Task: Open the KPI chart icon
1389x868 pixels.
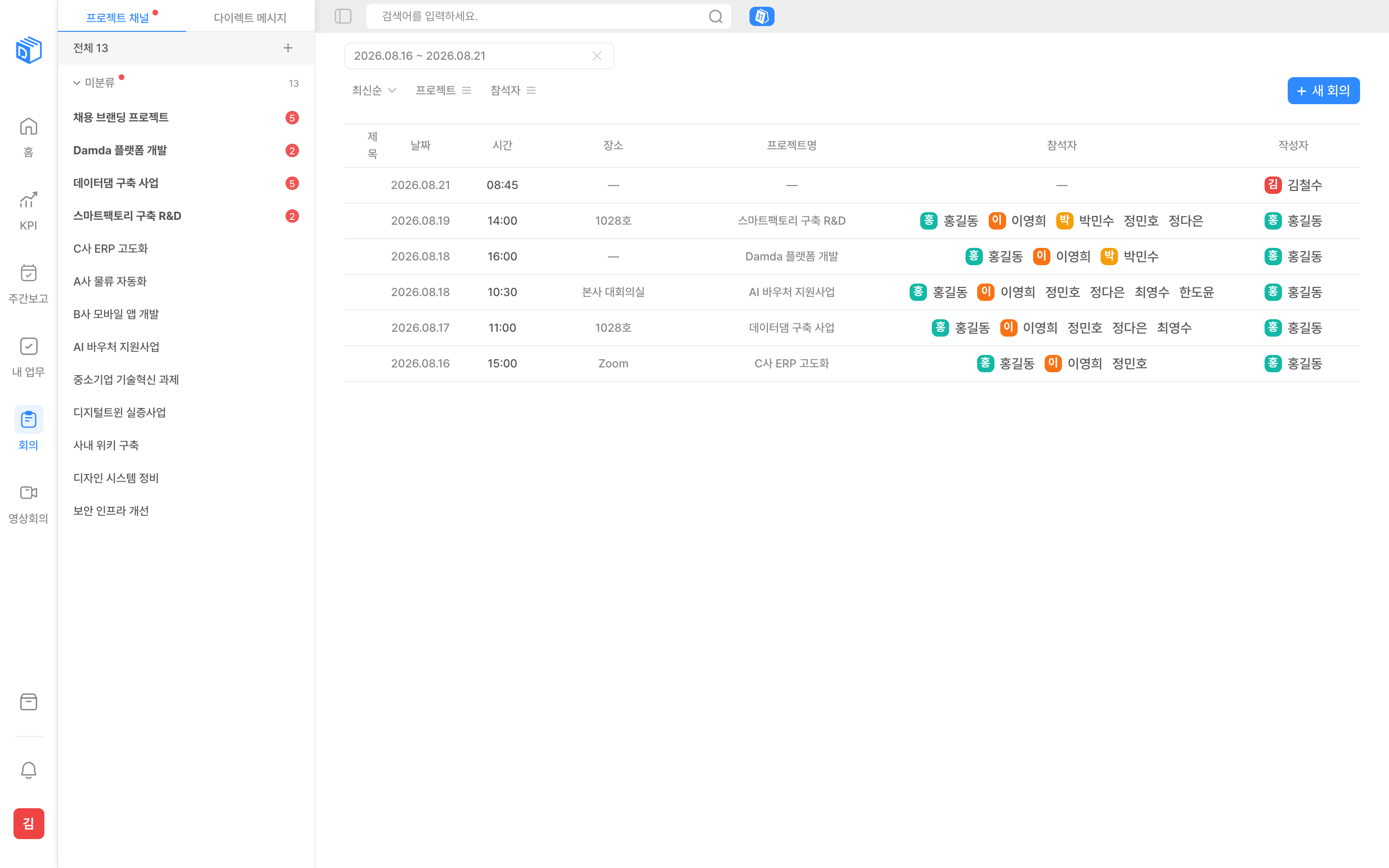Action: tap(28, 200)
